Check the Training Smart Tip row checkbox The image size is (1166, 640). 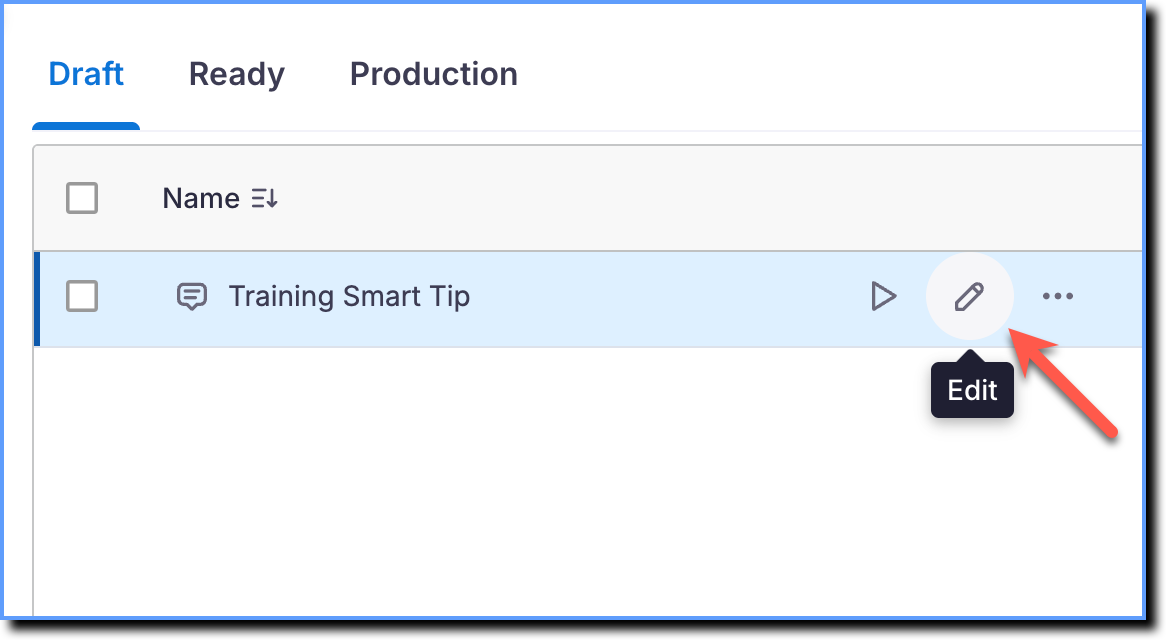(82, 296)
